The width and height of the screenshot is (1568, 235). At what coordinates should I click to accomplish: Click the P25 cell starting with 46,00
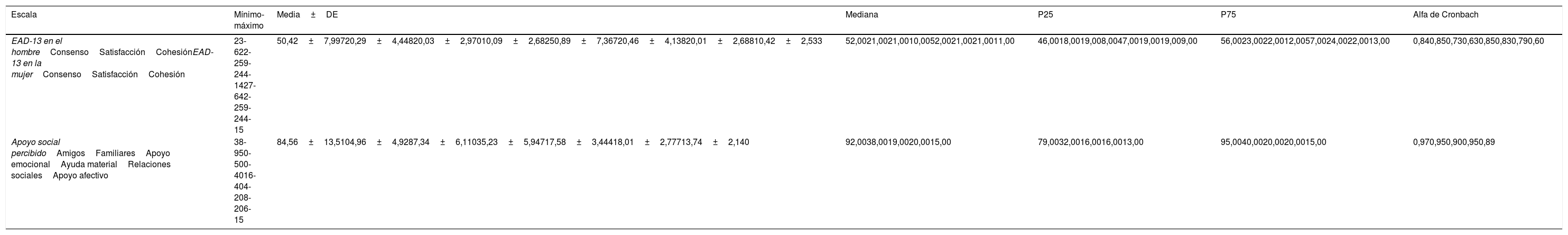[1117, 41]
